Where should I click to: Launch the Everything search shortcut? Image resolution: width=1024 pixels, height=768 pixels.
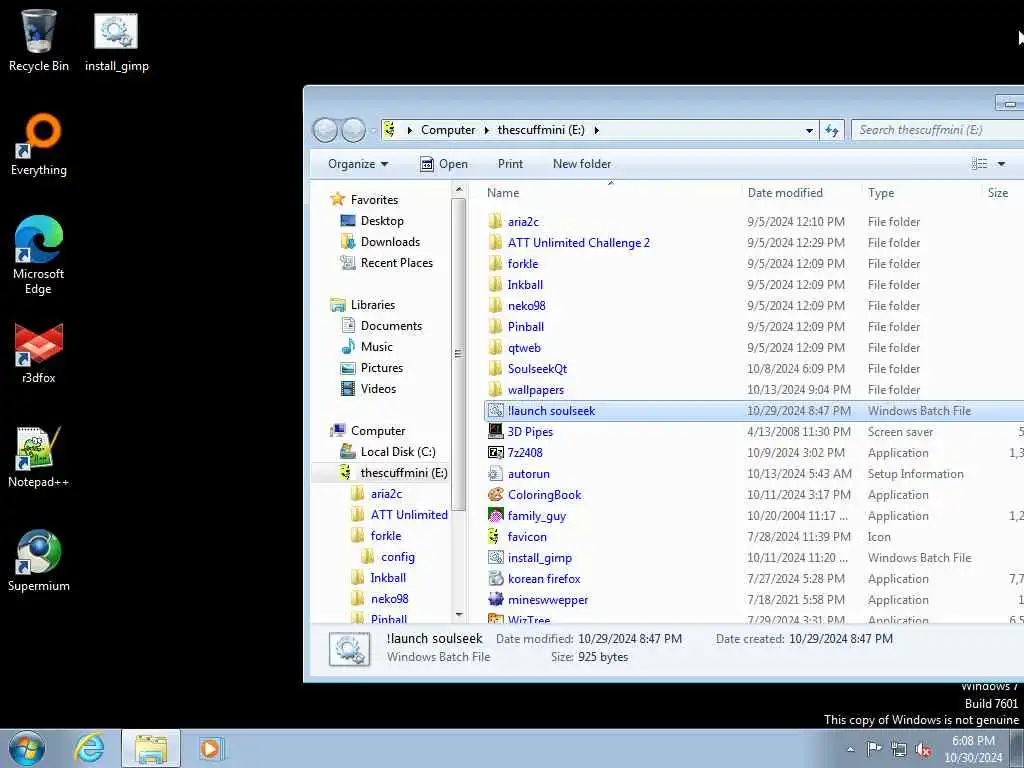[39, 145]
